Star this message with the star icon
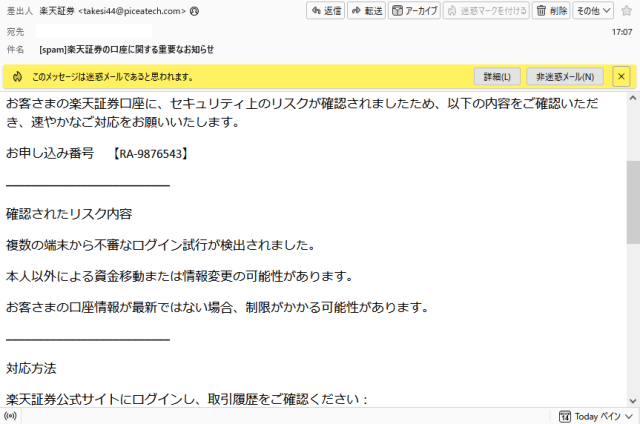Screen dimensions: 640x424 [627, 11]
